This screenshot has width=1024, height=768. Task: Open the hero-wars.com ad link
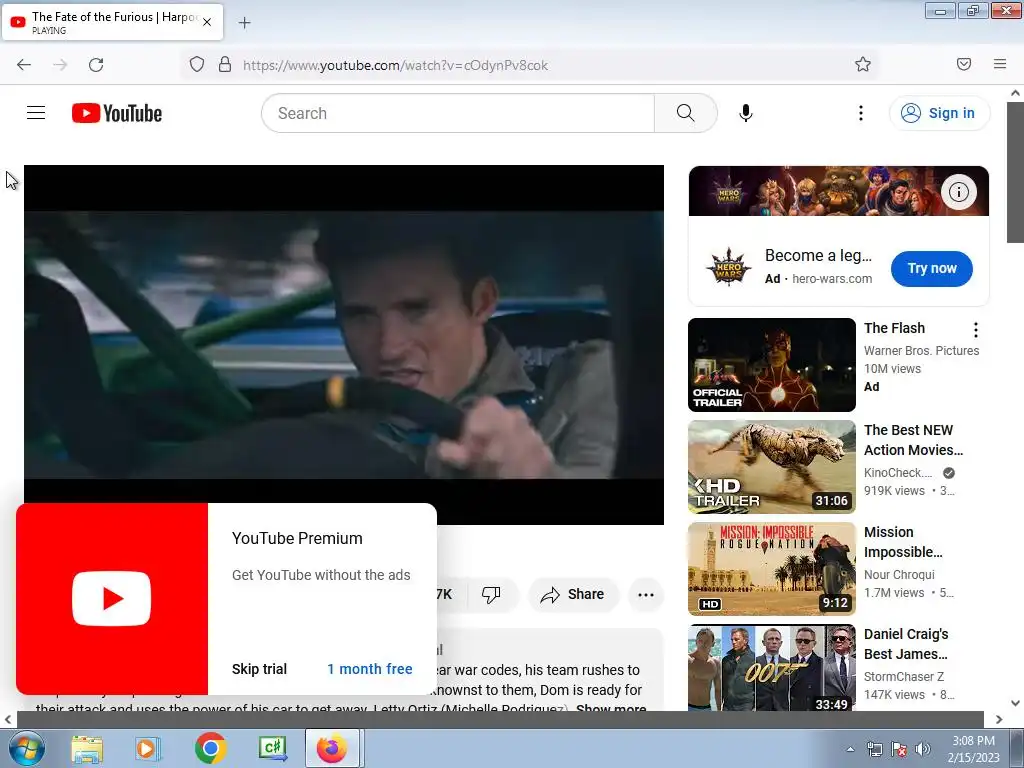click(x=832, y=279)
